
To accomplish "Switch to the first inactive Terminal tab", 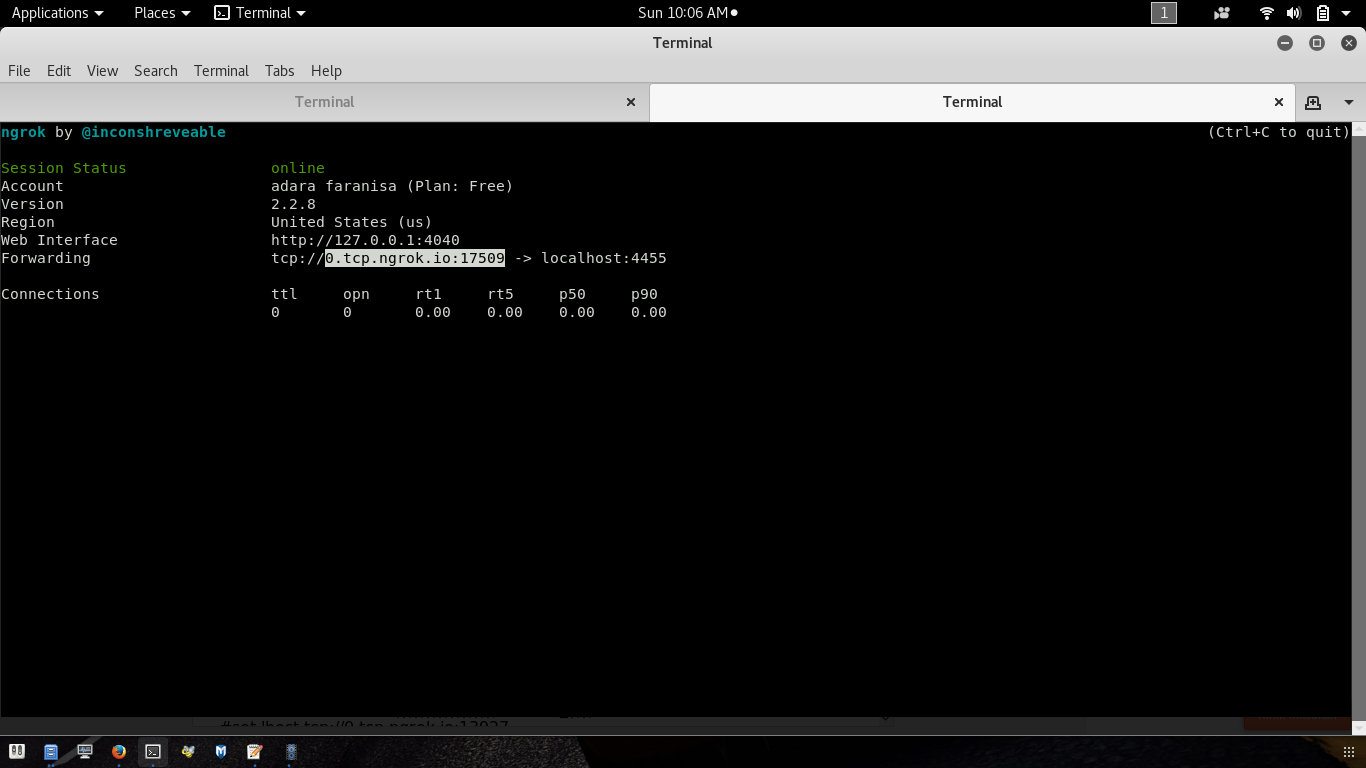I will 324,102.
